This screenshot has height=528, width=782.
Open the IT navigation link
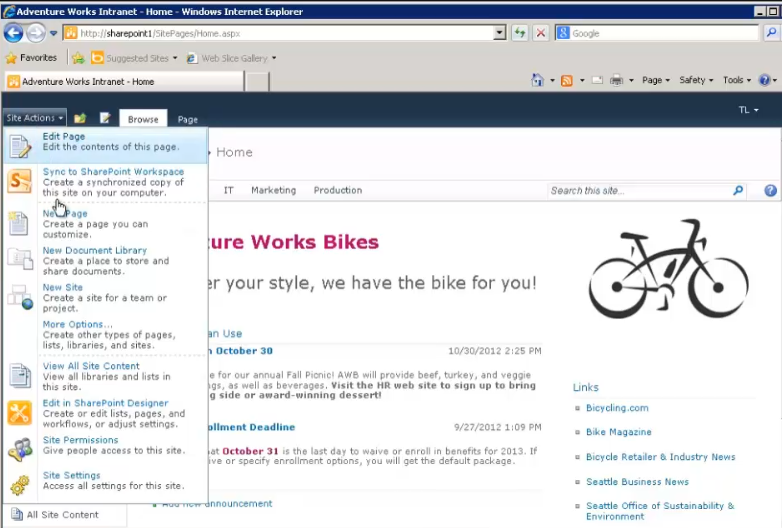228,190
